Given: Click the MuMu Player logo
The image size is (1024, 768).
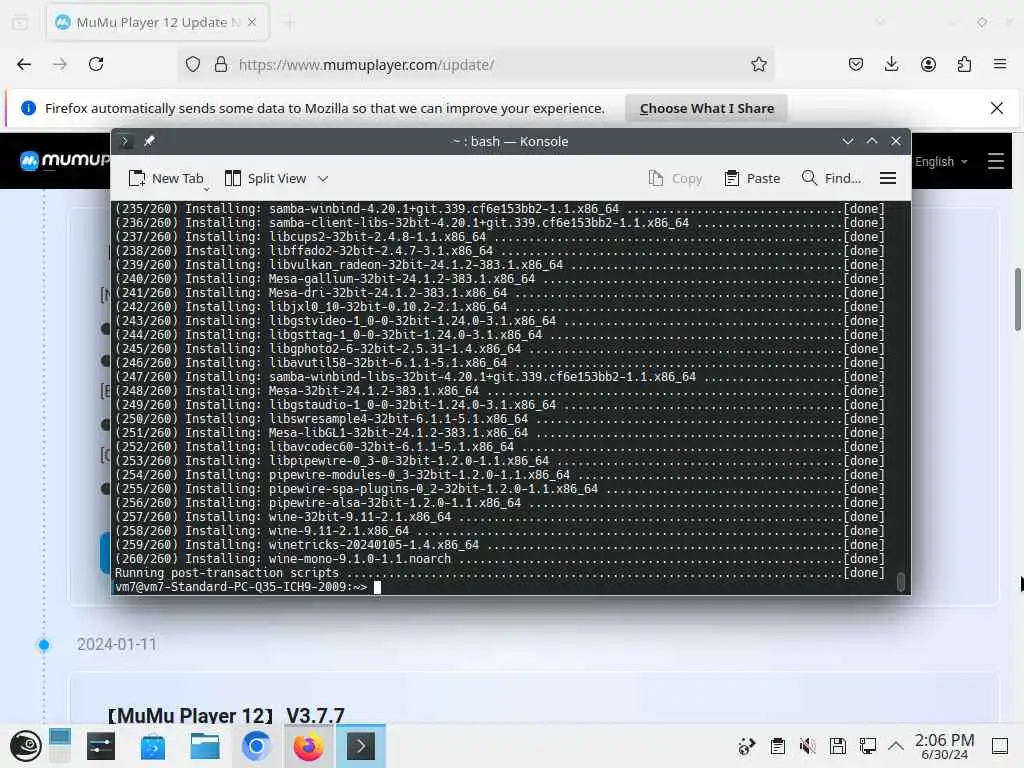Looking at the screenshot, I should [x=65, y=160].
